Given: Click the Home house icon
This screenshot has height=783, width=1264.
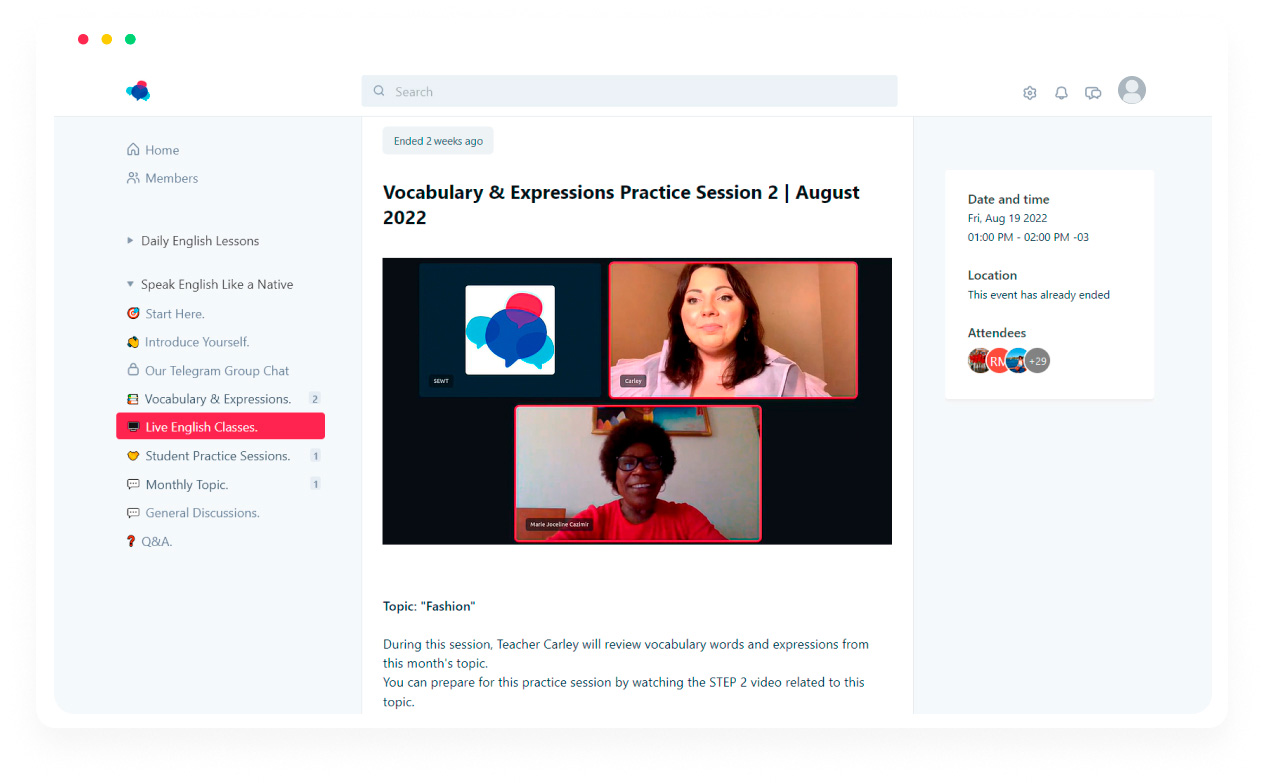Looking at the screenshot, I should tap(133, 150).
